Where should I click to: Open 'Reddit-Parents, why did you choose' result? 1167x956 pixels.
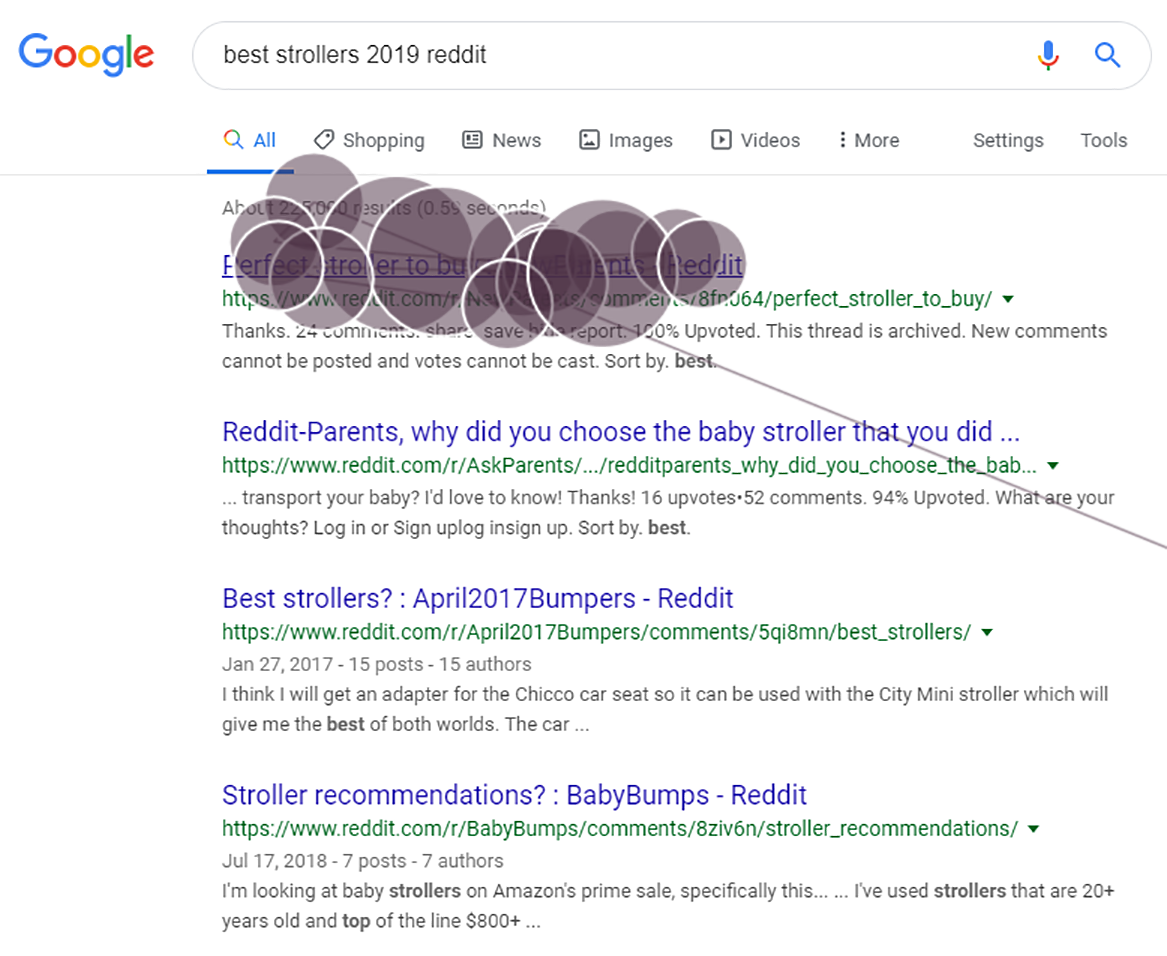coord(620,432)
